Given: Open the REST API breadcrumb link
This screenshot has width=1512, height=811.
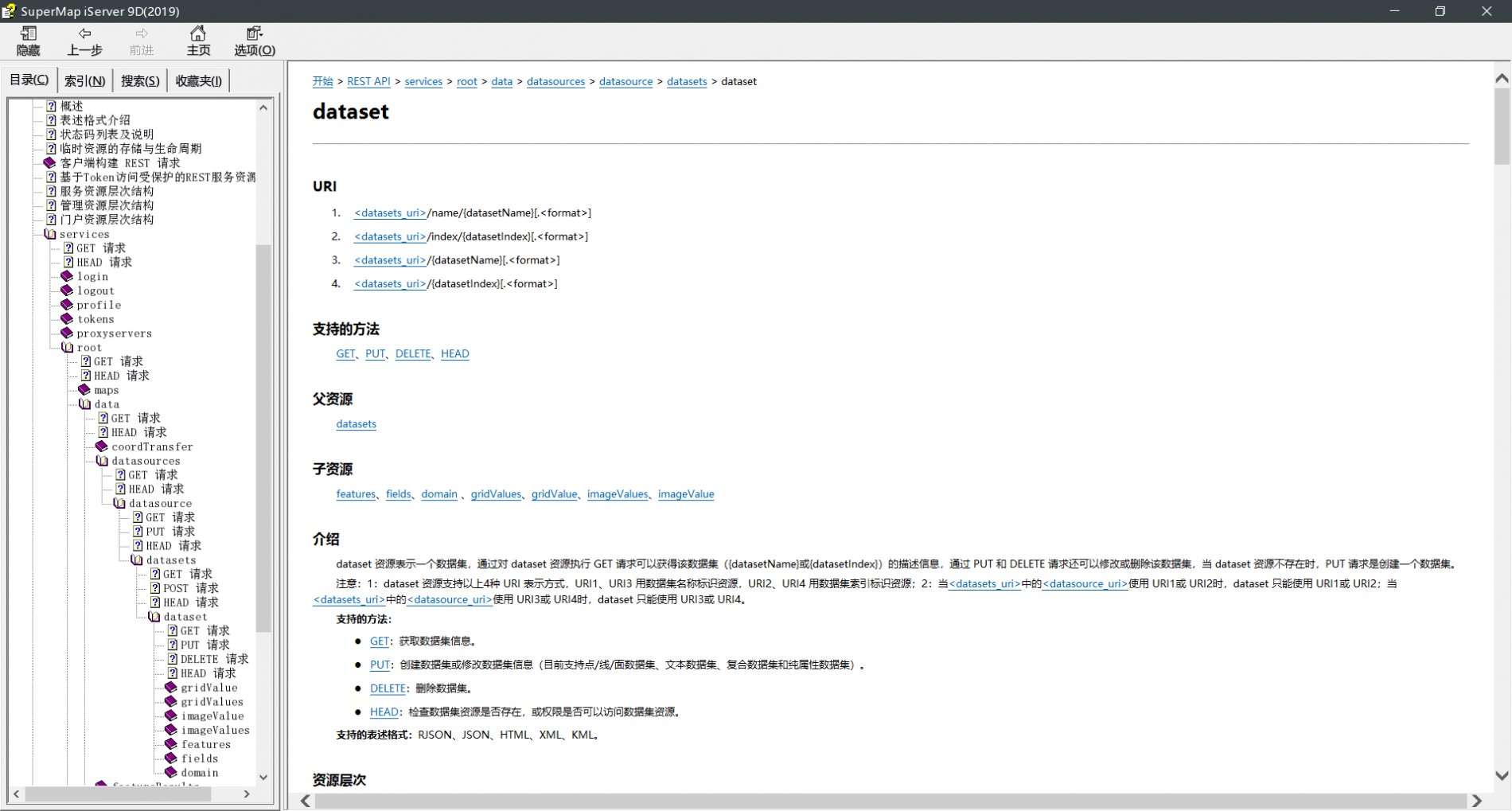Looking at the screenshot, I should pos(368,81).
